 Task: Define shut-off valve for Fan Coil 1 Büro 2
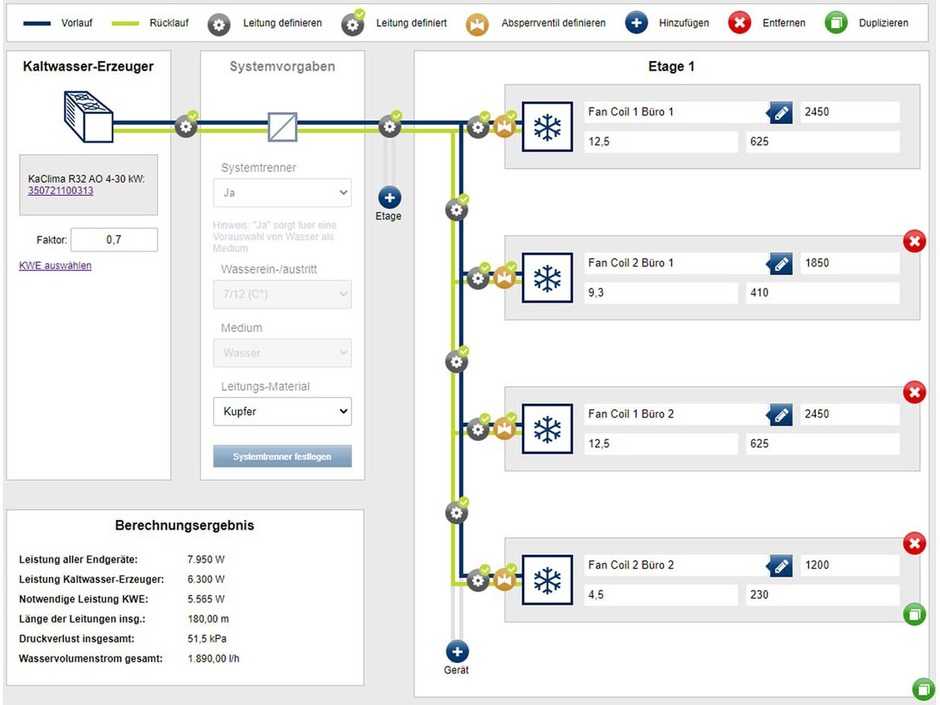(x=505, y=429)
